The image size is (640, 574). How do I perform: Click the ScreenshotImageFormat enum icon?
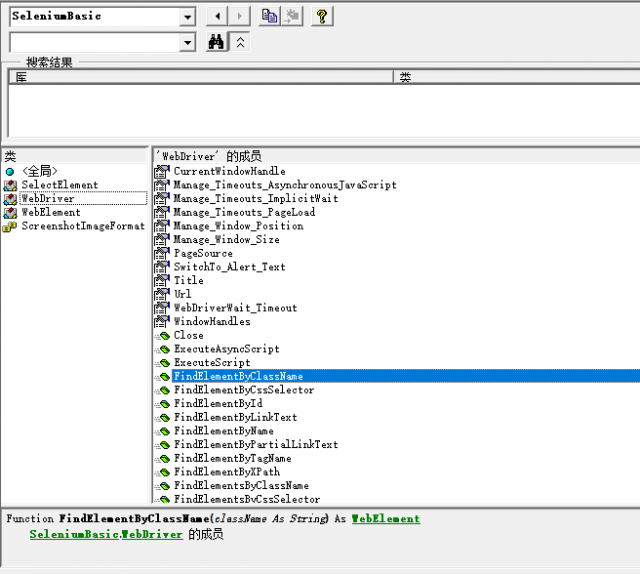[x=10, y=227]
